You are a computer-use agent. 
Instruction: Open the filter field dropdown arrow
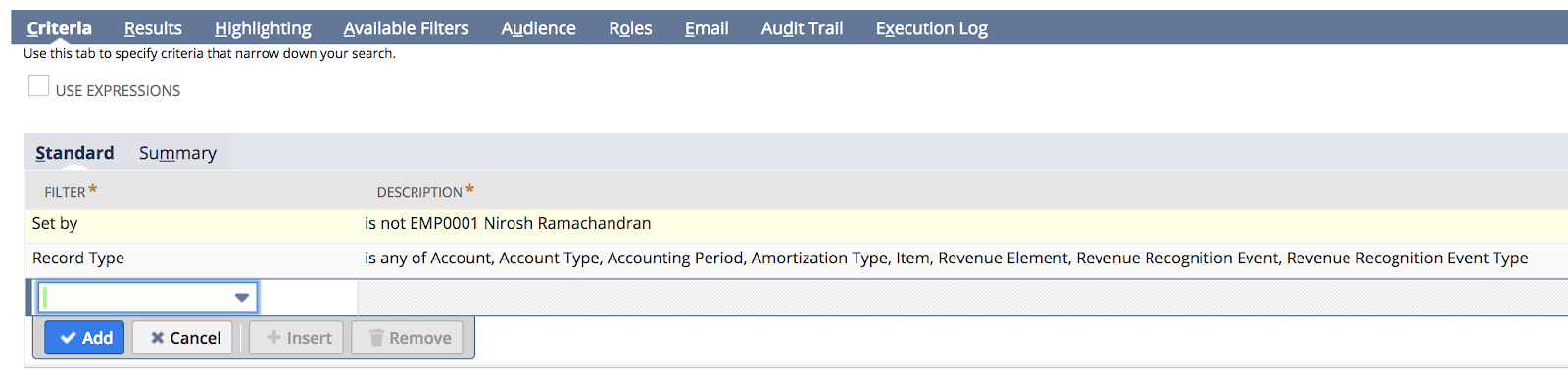242,298
